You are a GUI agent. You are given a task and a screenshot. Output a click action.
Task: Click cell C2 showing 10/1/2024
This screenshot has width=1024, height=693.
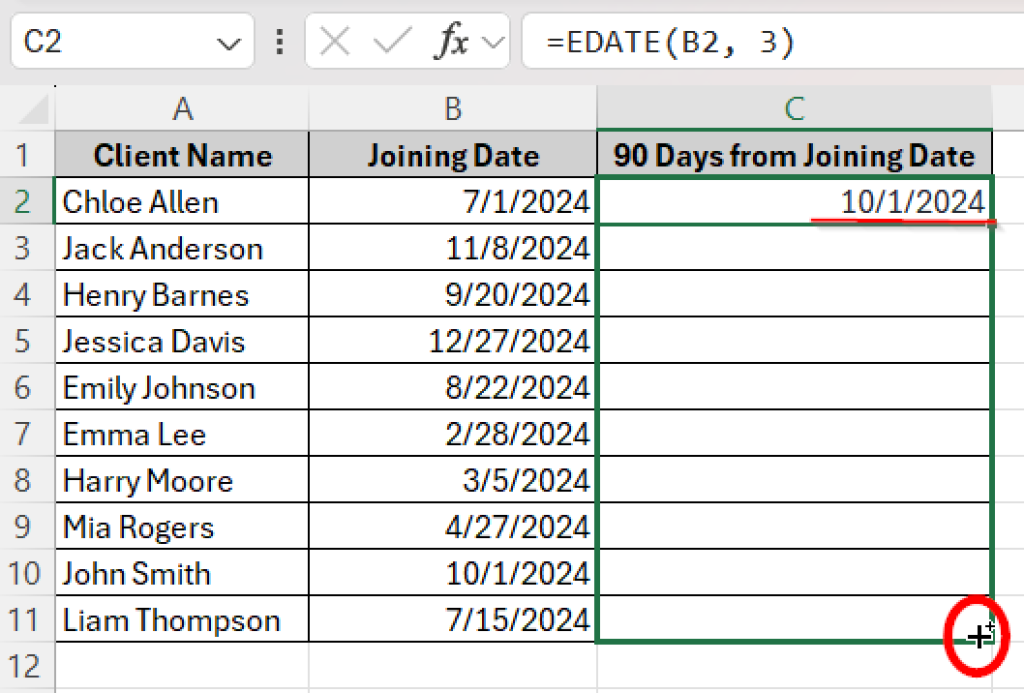click(x=794, y=201)
